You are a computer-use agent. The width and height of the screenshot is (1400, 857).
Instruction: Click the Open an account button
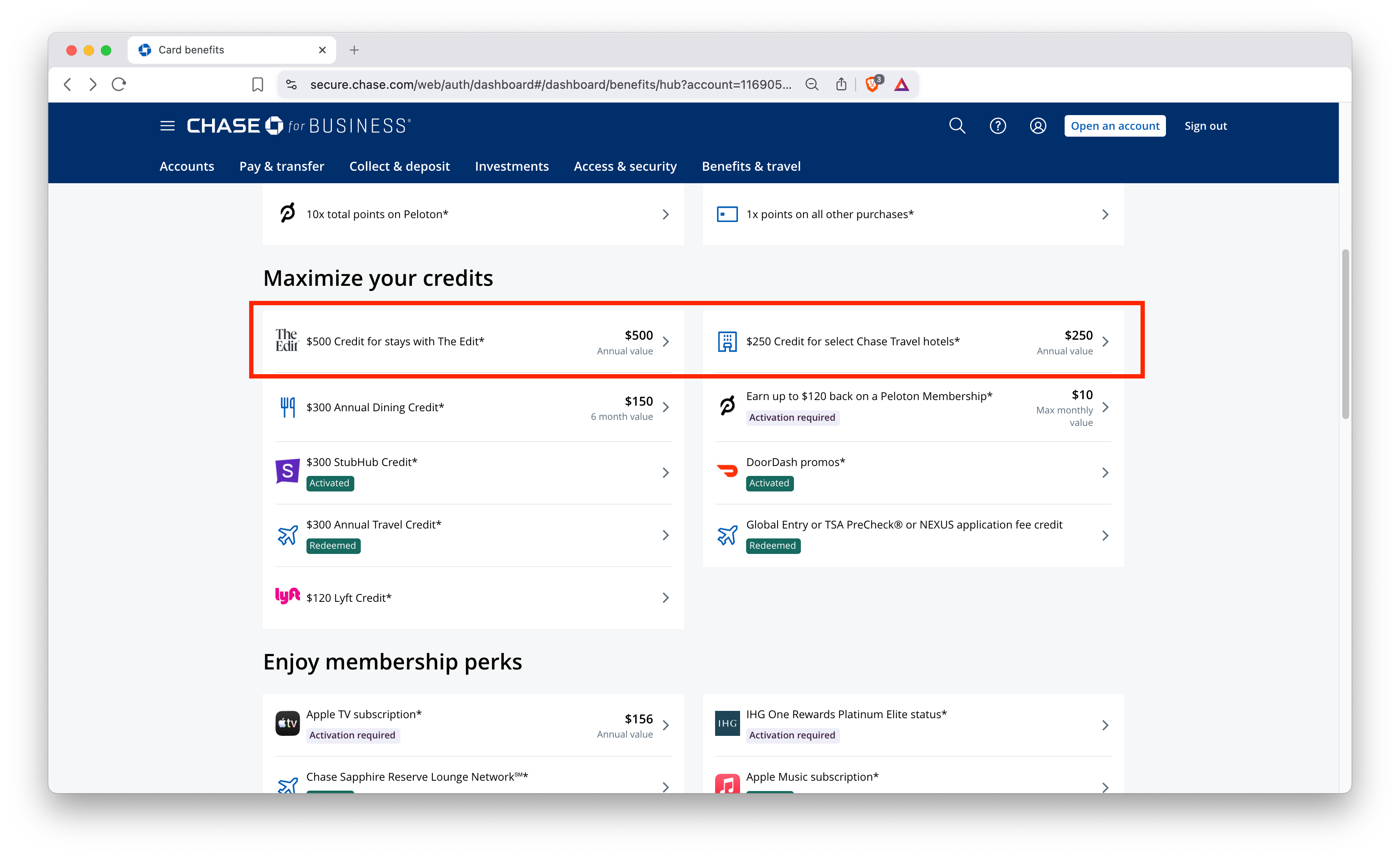(x=1115, y=125)
